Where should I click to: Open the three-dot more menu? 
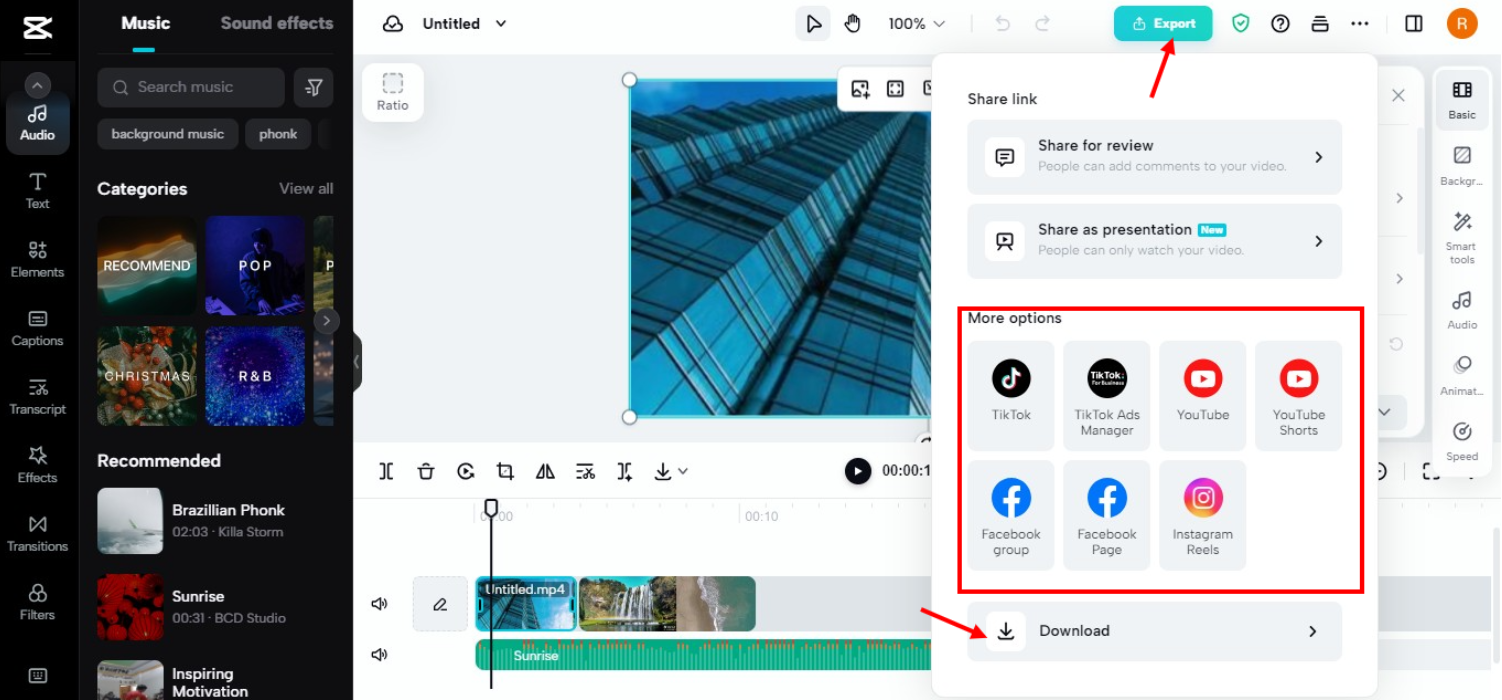tap(1360, 24)
